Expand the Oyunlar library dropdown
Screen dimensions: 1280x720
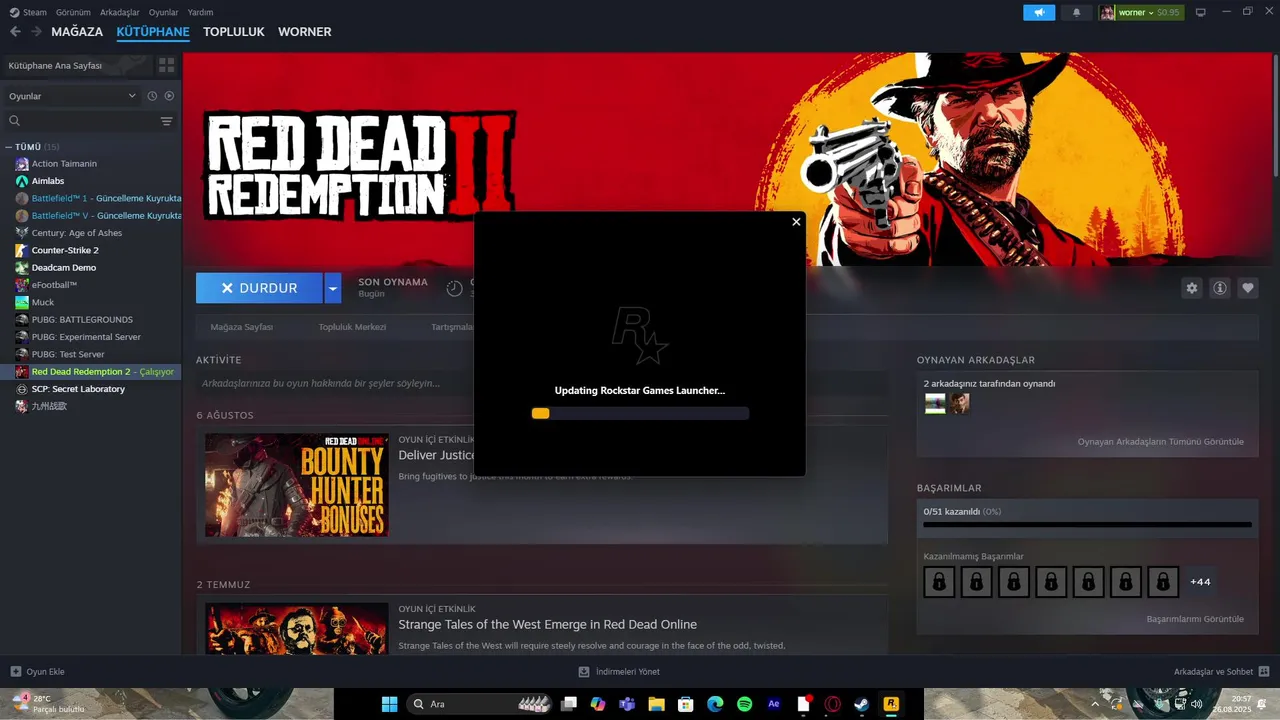tap(72, 96)
